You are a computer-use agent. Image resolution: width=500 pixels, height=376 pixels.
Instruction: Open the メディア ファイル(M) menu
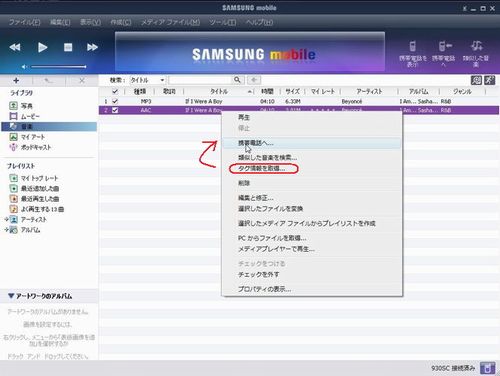point(170,22)
